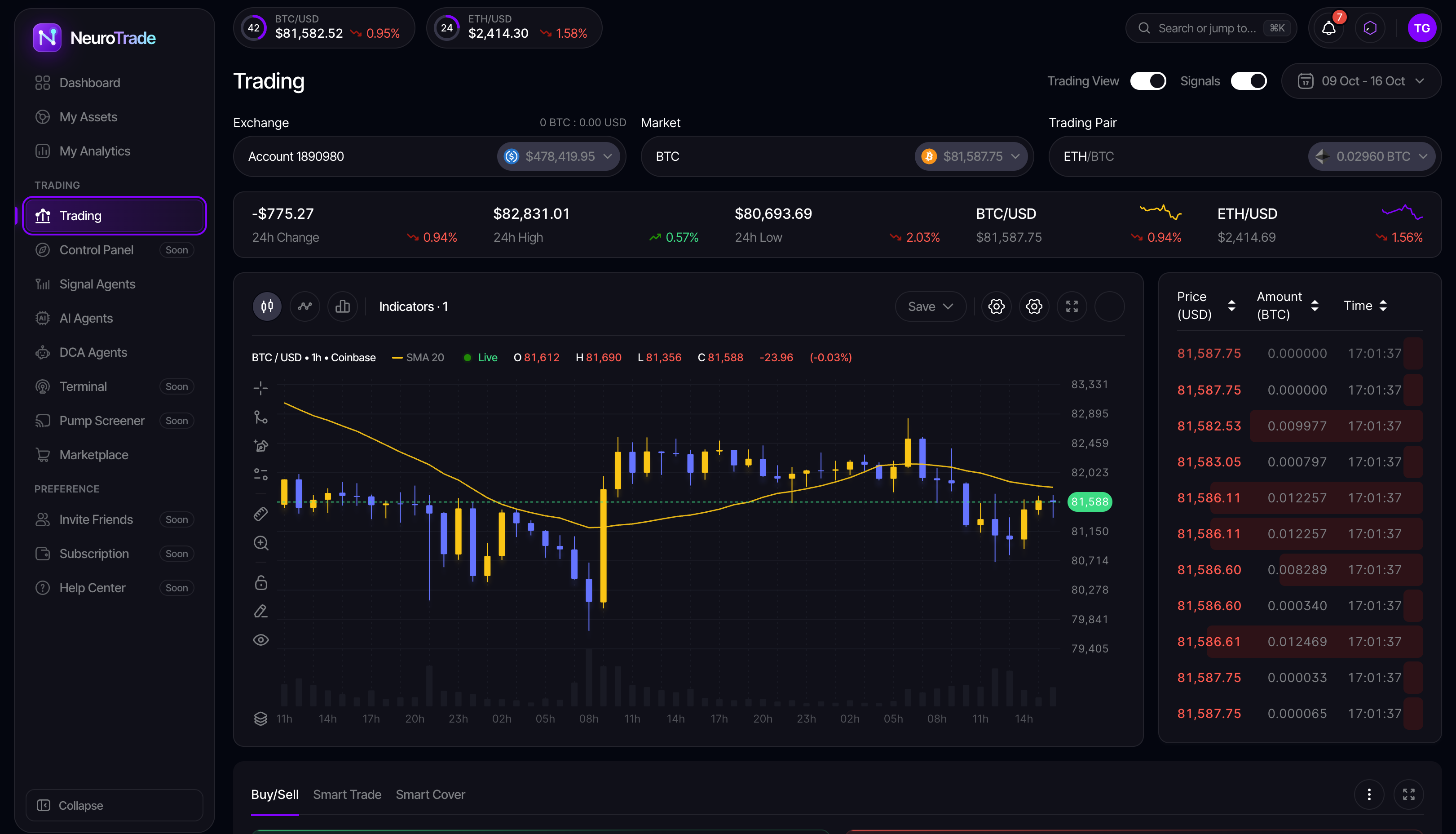1456x834 pixels.
Task: Select the candlestick chart type icon
Action: click(x=267, y=306)
